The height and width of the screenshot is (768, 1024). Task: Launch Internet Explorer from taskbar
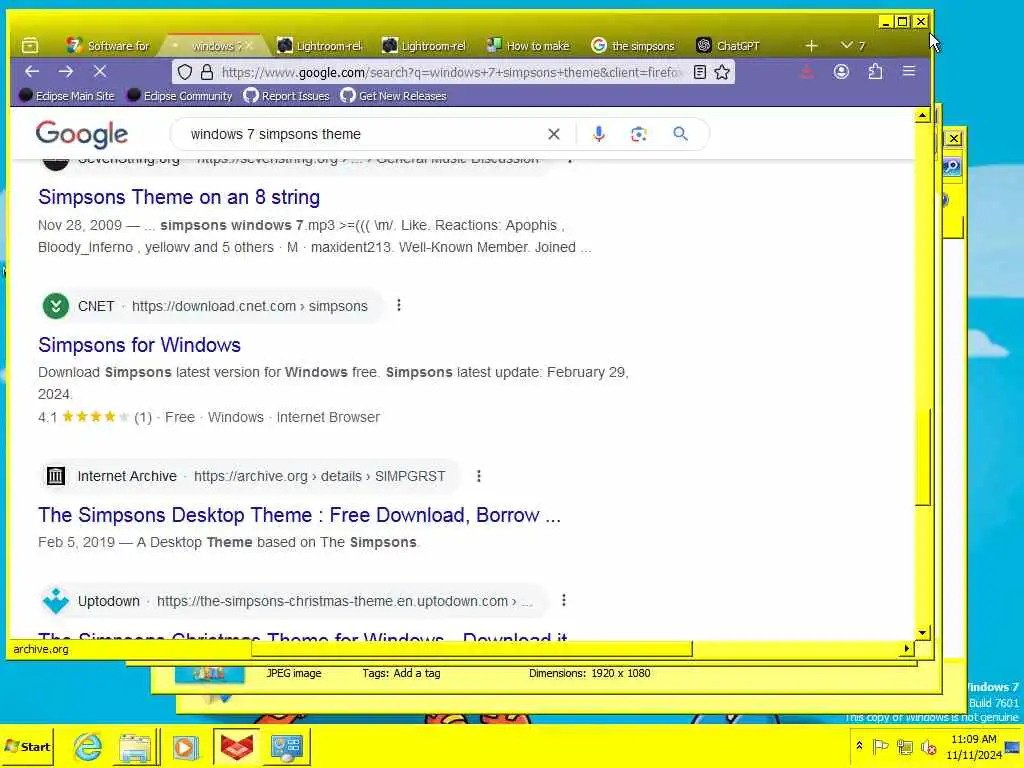88,746
